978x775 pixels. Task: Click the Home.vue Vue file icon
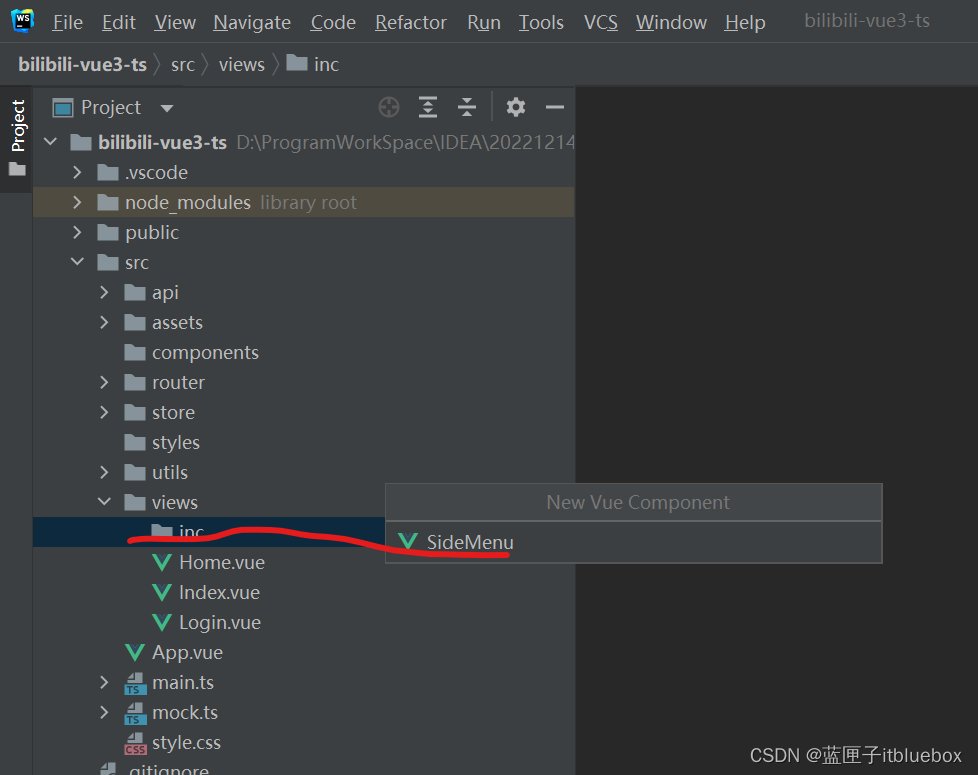162,562
